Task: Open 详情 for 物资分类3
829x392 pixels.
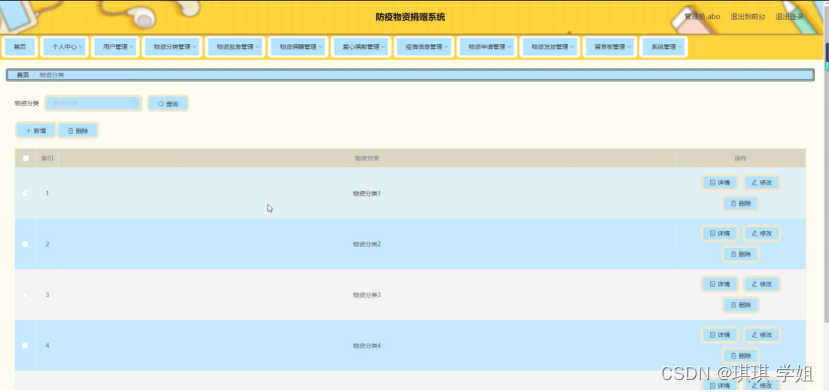Action: (x=720, y=284)
